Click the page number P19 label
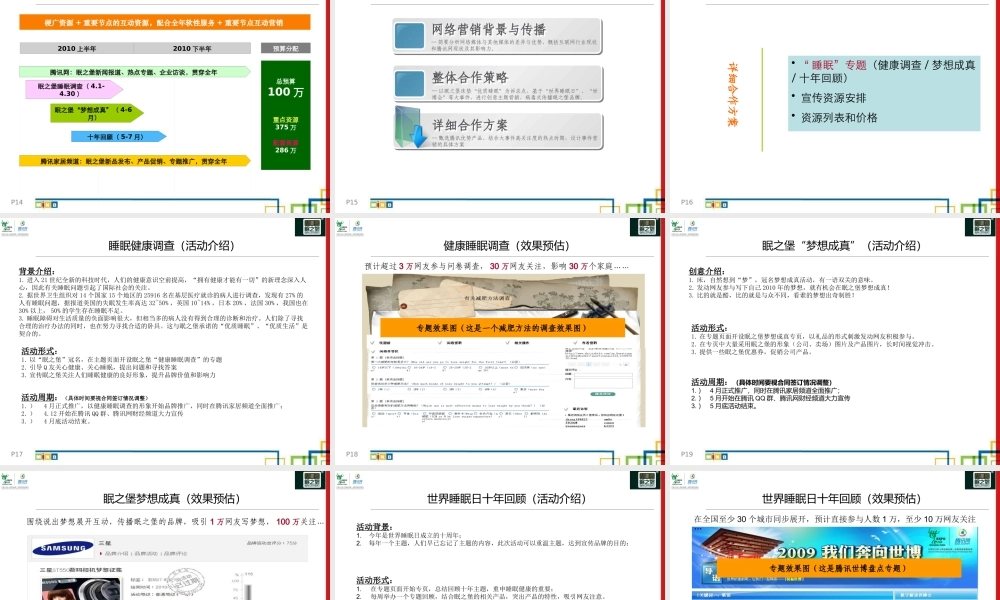 [687, 455]
